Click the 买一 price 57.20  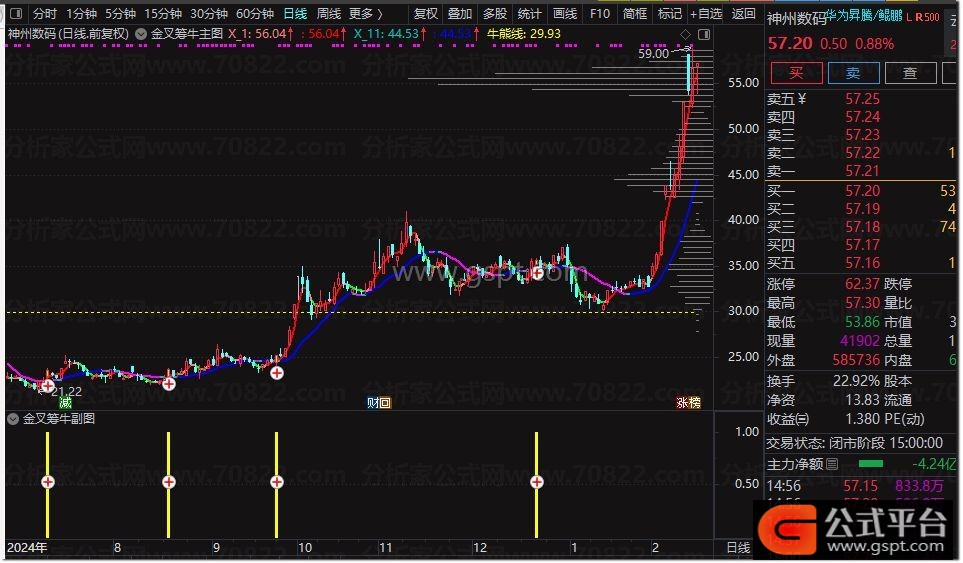click(862, 191)
